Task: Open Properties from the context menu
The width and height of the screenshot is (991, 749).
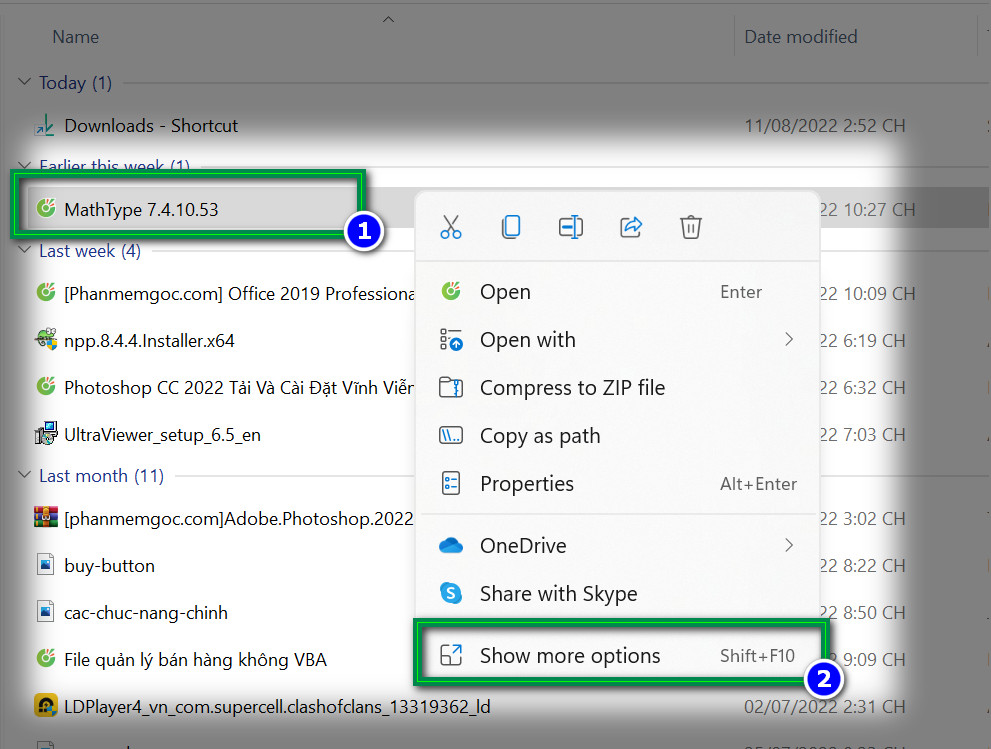Action: click(x=619, y=484)
